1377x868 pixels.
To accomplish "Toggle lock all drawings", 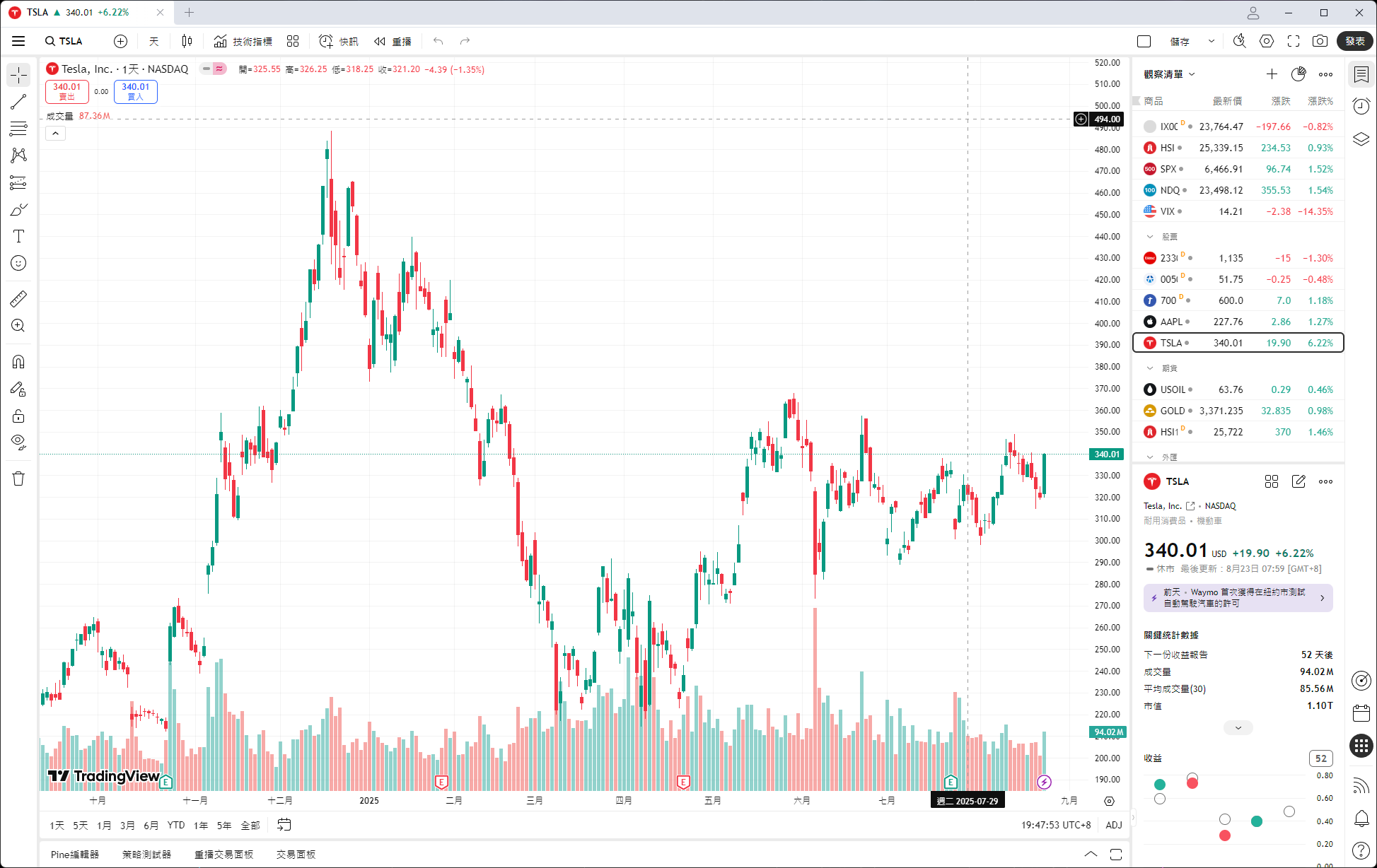I will (18, 416).
